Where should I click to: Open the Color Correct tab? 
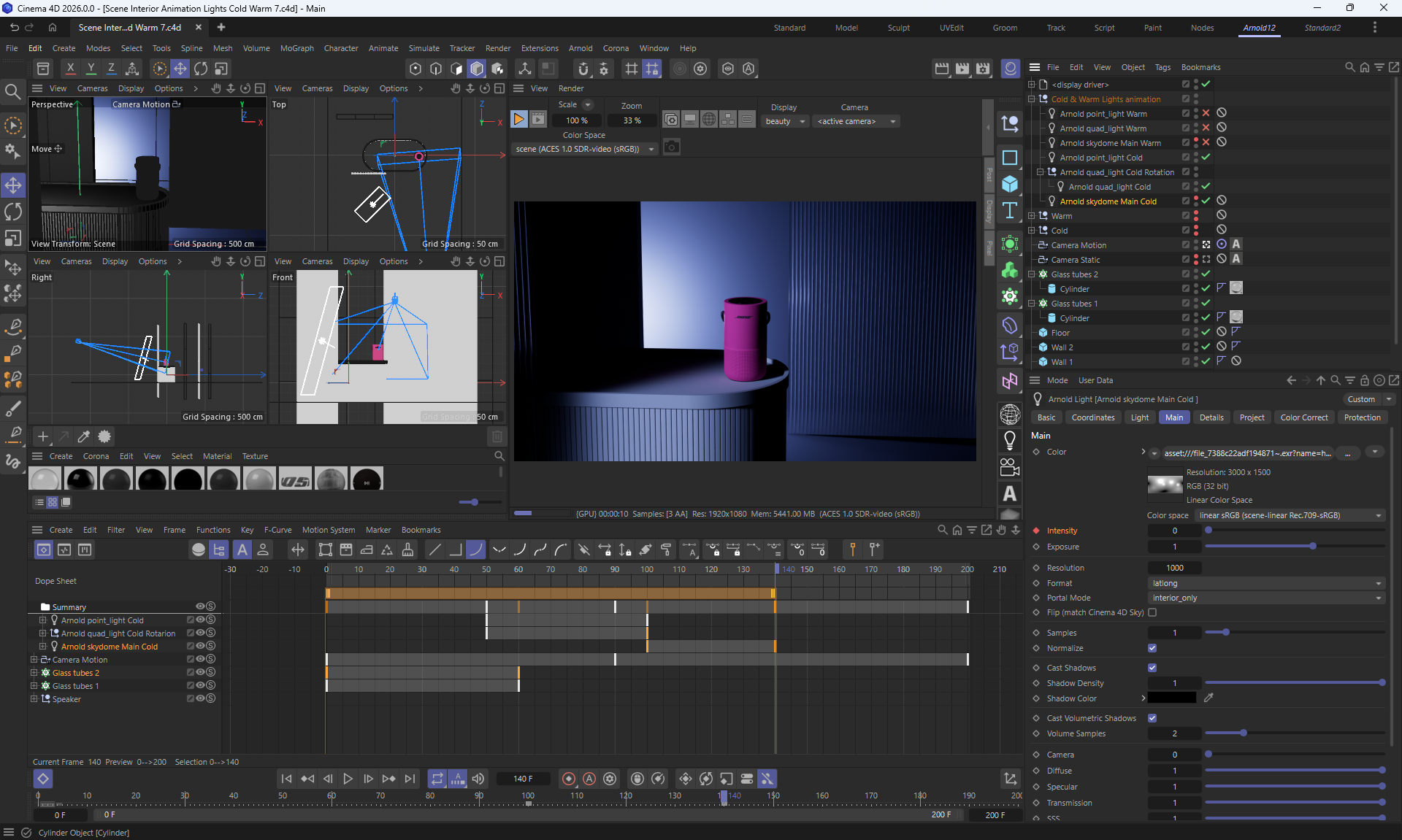click(1303, 417)
